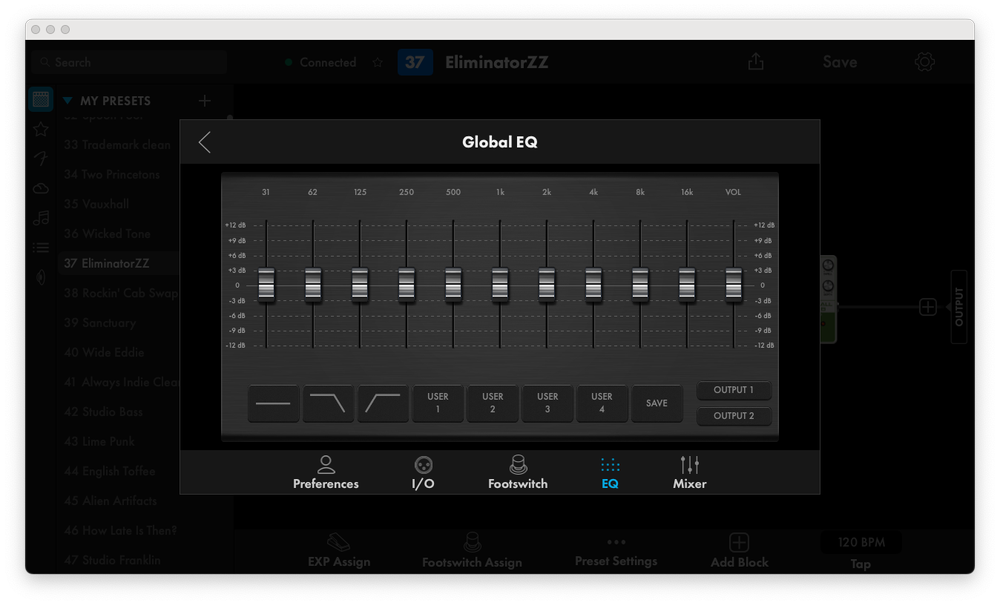Switch to the Mixer tab

click(689, 472)
